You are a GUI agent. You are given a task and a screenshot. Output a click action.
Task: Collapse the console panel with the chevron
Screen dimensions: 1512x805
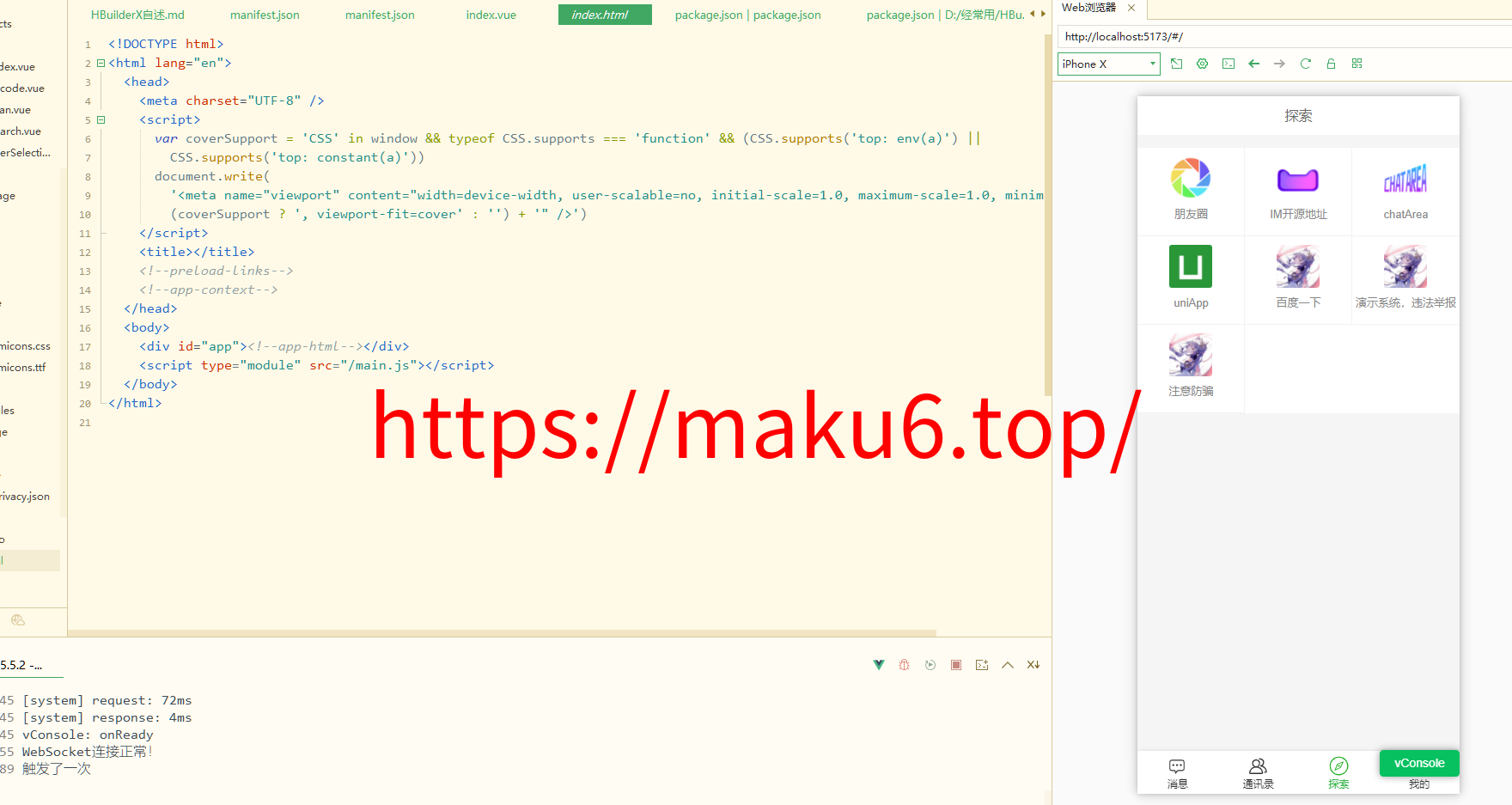[1008, 665]
